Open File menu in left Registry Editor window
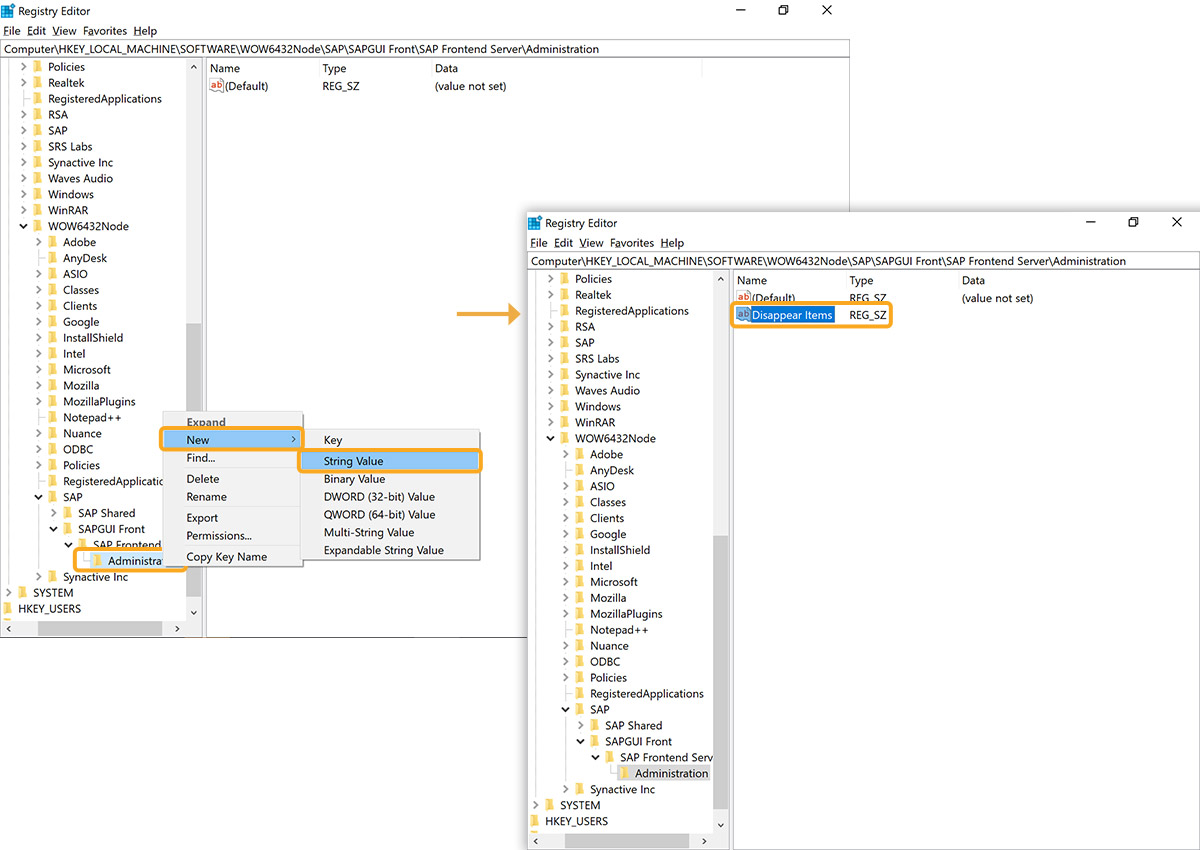 click(12, 31)
